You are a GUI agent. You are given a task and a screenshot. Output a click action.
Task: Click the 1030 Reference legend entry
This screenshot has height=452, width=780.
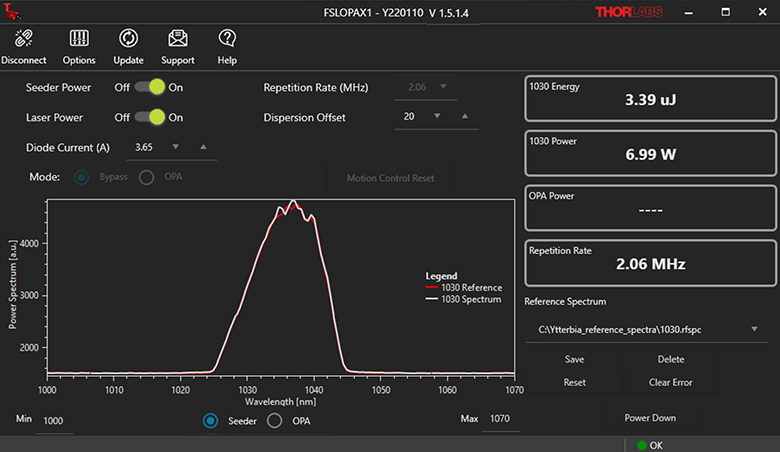[x=464, y=287]
